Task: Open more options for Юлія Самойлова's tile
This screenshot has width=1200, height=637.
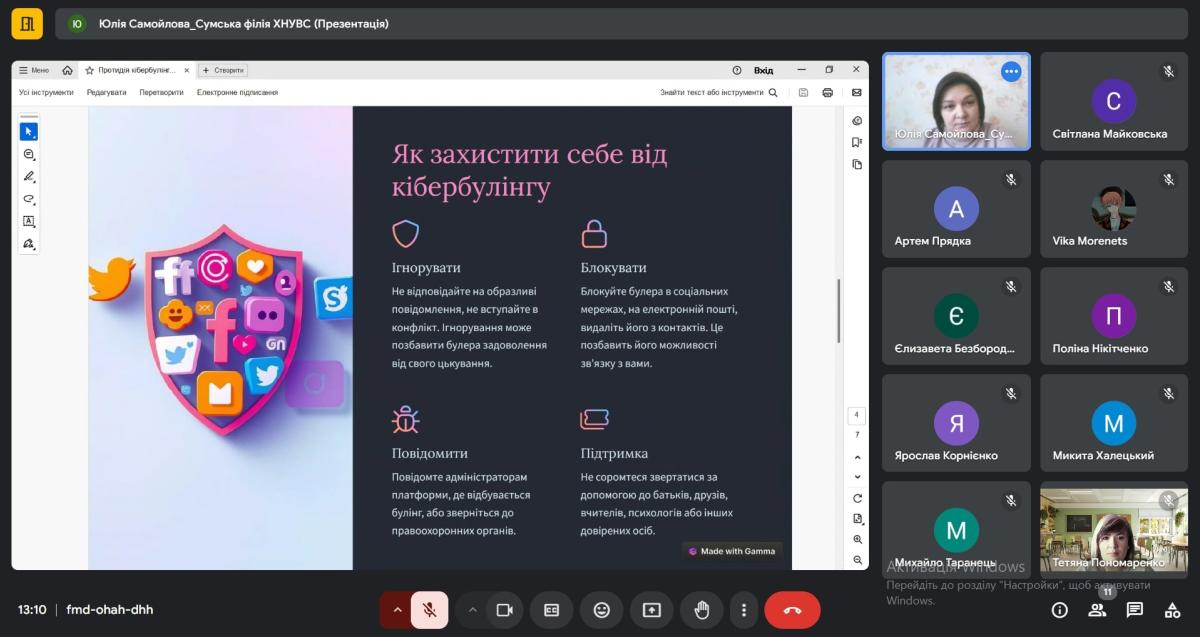Action: tap(1011, 72)
